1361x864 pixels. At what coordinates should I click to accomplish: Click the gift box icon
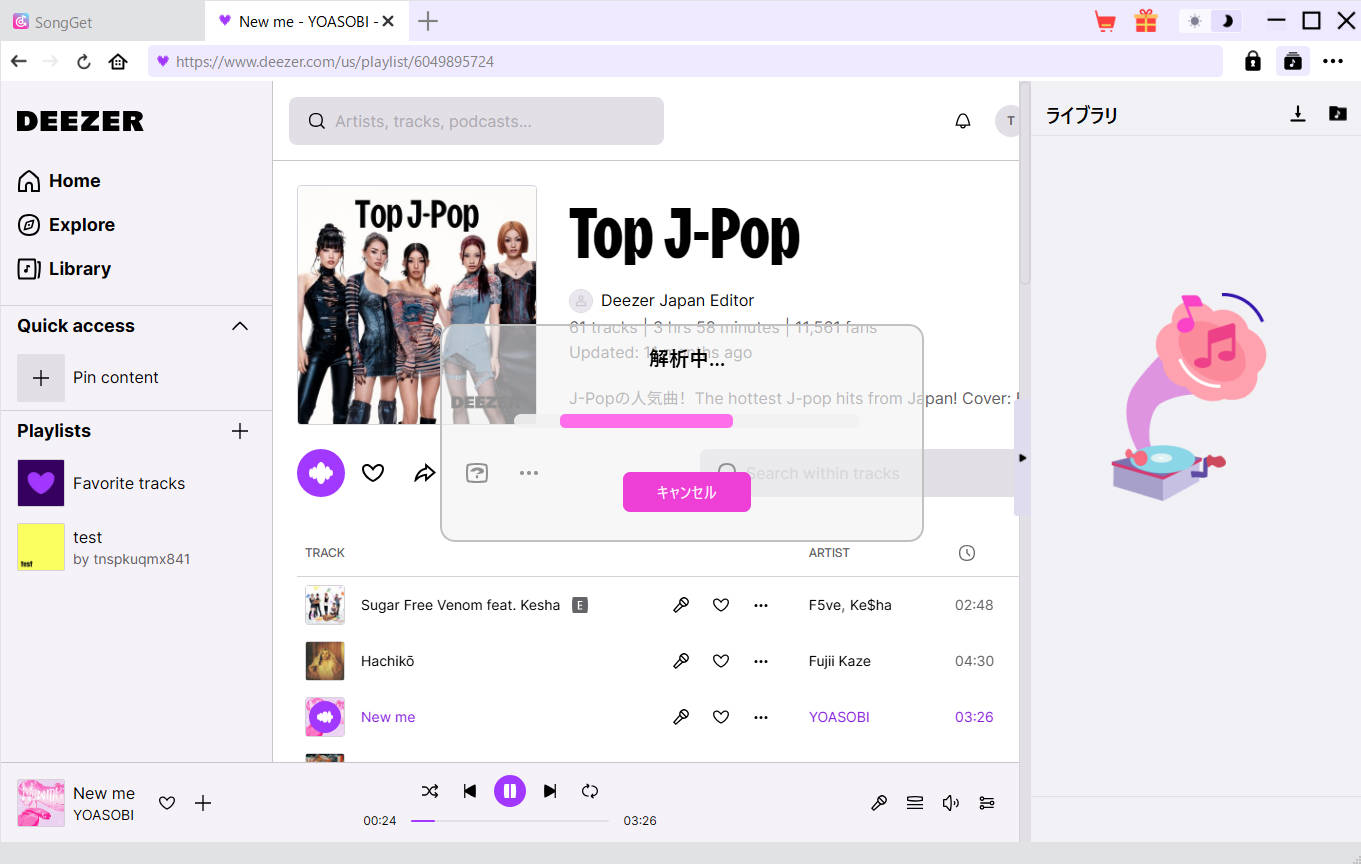click(1145, 21)
